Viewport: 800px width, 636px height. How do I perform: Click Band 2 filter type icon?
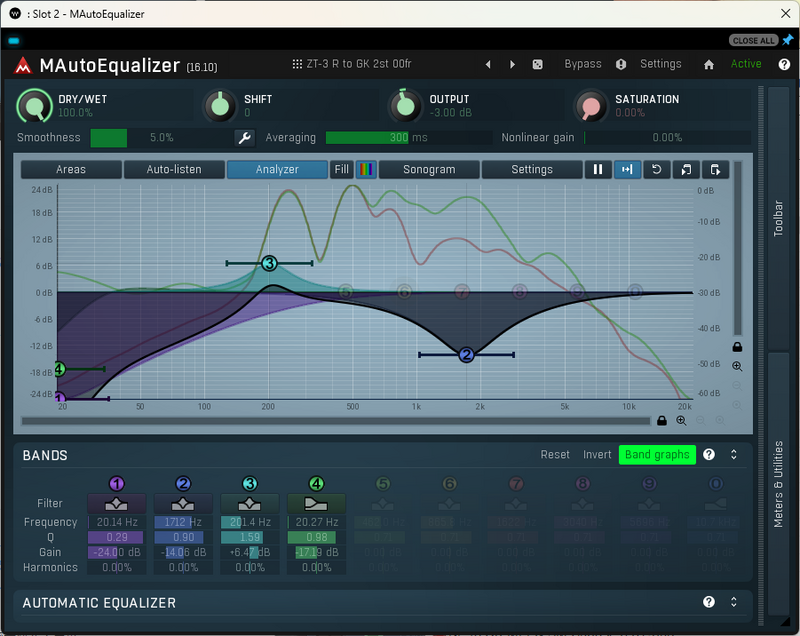coord(183,504)
